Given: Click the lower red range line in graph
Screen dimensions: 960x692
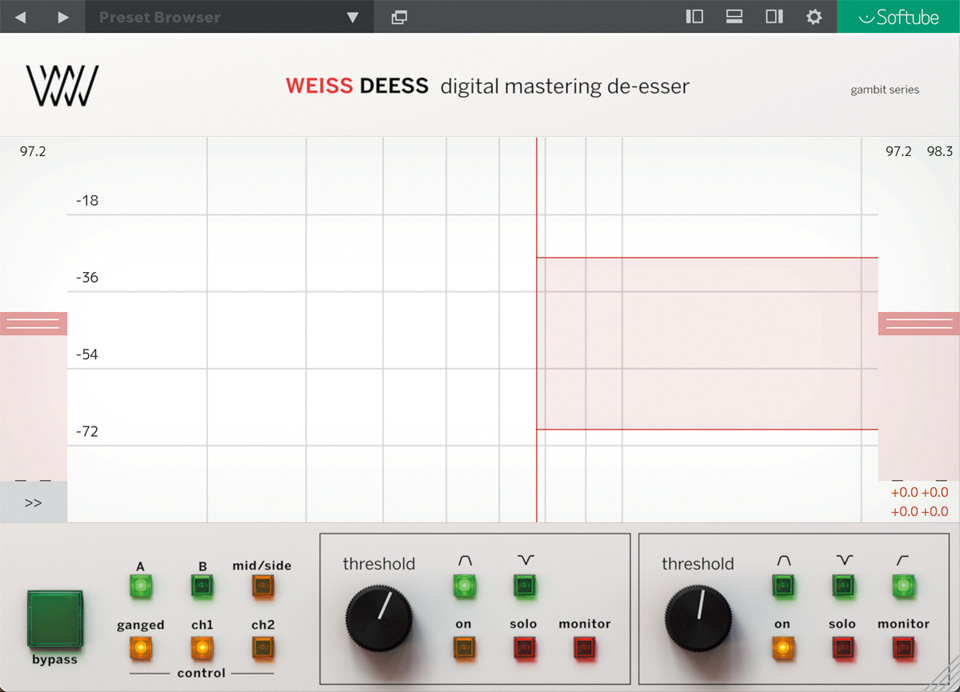Looking at the screenshot, I should pyautogui.click(x=707, y=429).
